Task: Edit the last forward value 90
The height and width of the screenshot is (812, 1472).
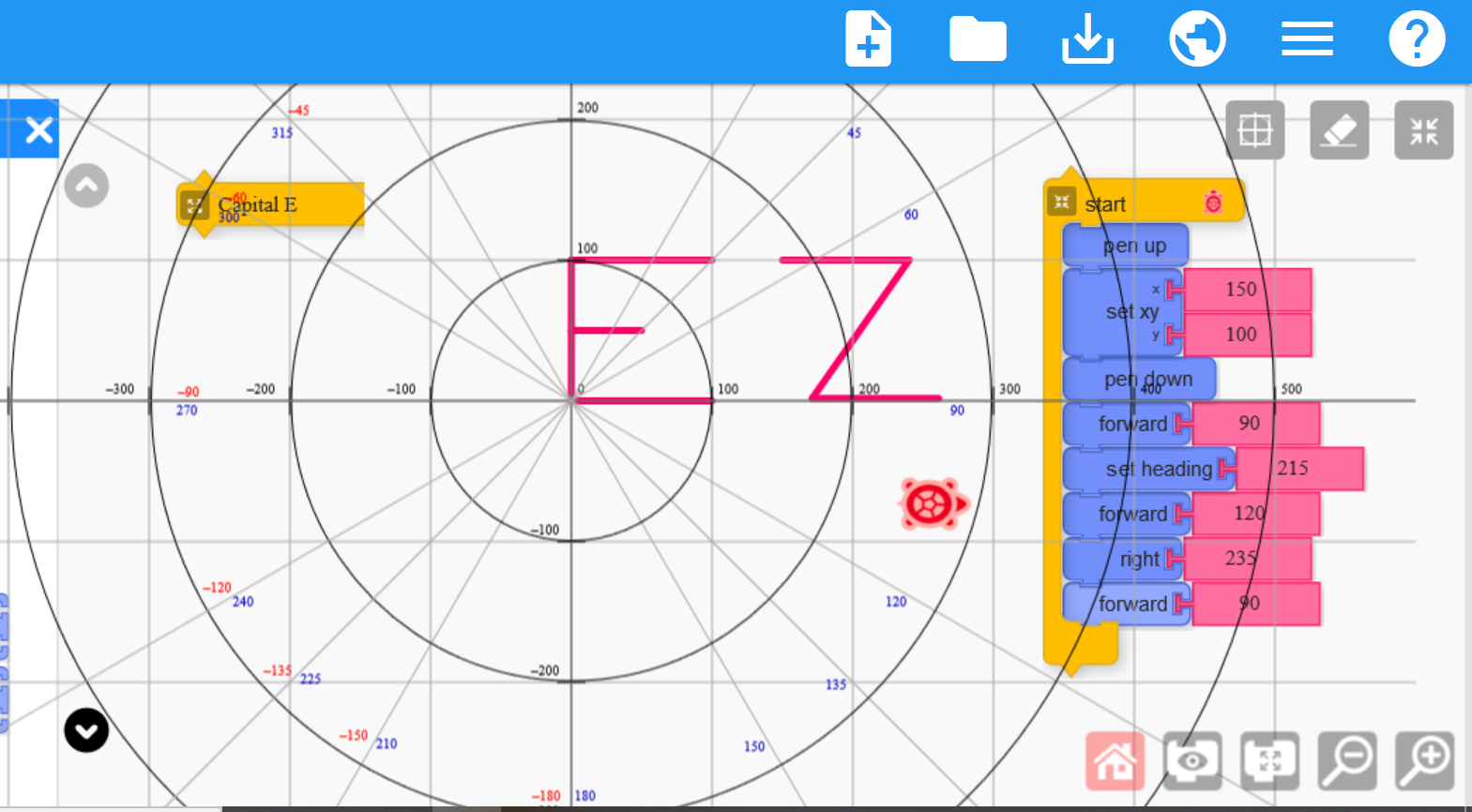Action: [x=1255, y=604]
